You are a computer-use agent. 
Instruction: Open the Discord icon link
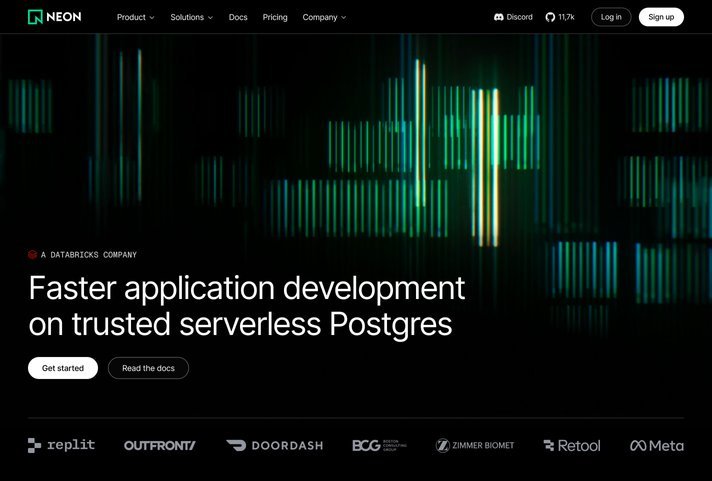(x=500, y=17)
